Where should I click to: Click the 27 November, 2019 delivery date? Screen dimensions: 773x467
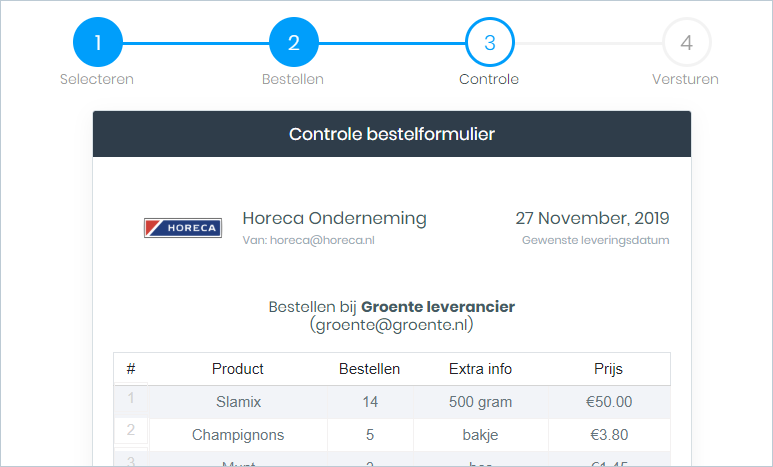point(592,218)
